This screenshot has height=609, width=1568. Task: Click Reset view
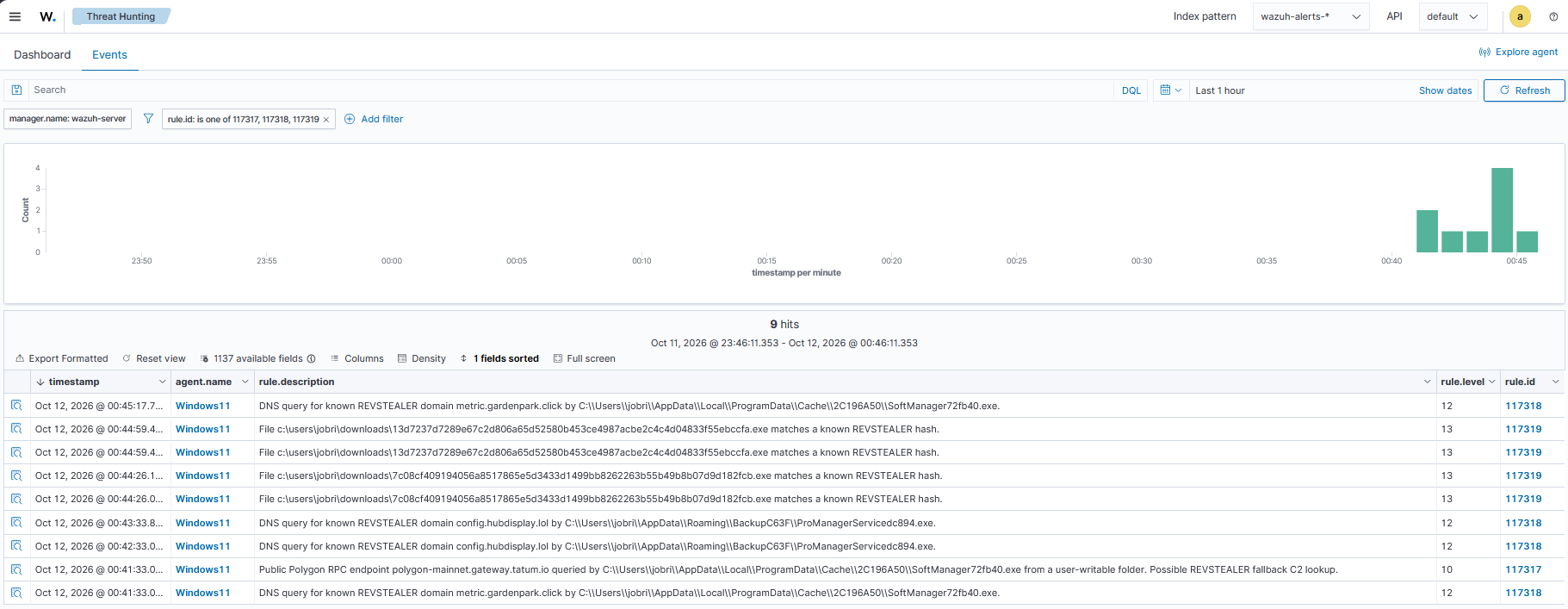tap(154, 359)
